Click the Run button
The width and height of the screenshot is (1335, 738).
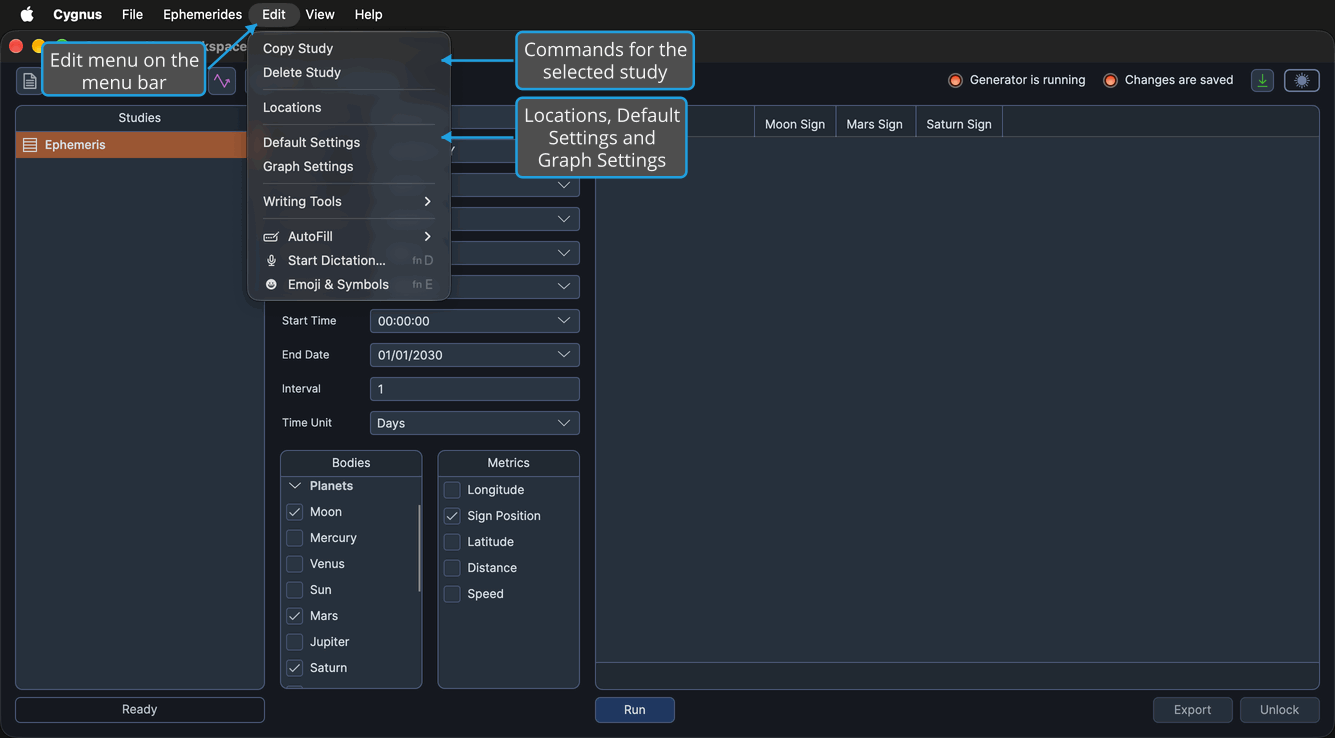pyautogui.click(x=635, y=710)
